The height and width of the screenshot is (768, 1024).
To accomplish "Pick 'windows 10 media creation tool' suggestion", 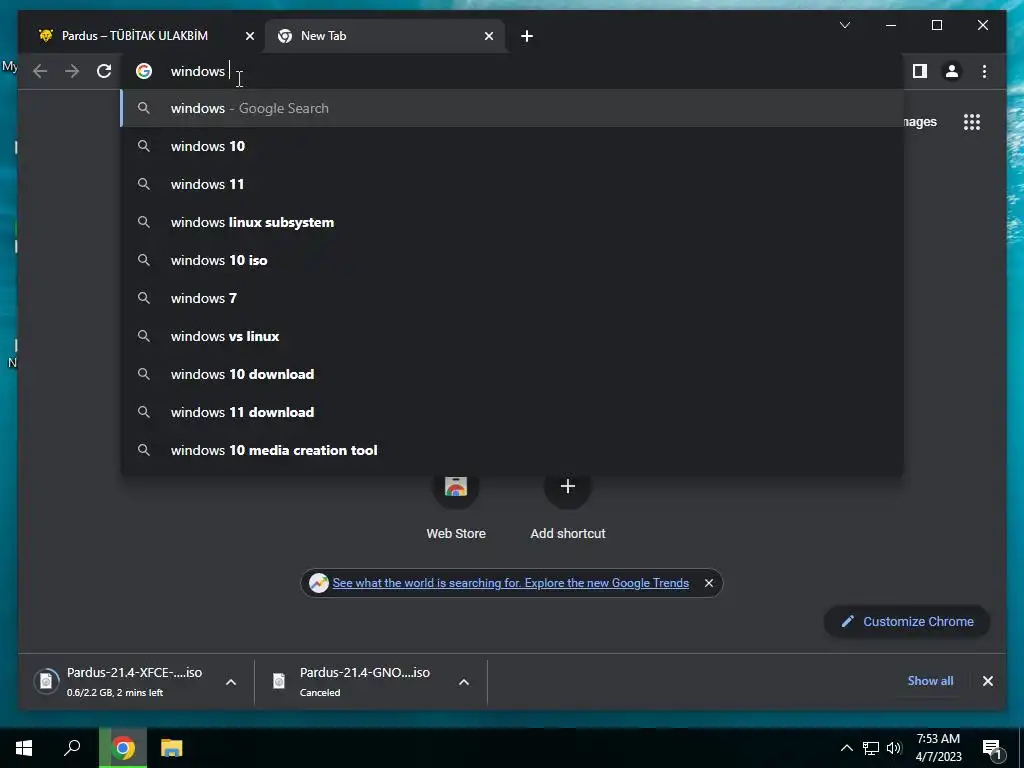I will coord(513,450).
